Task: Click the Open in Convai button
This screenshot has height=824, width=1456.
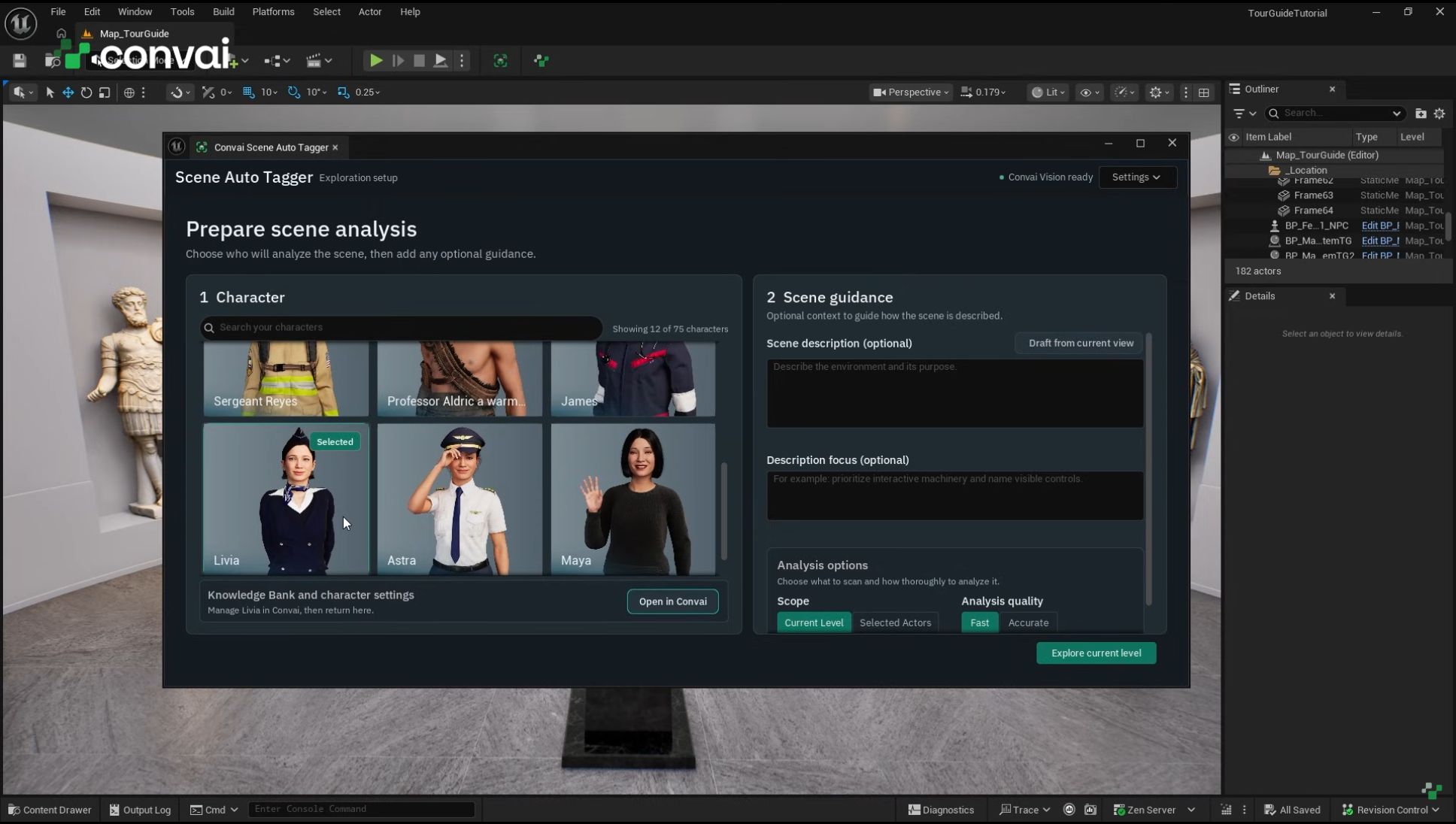Action: (672, 601)
